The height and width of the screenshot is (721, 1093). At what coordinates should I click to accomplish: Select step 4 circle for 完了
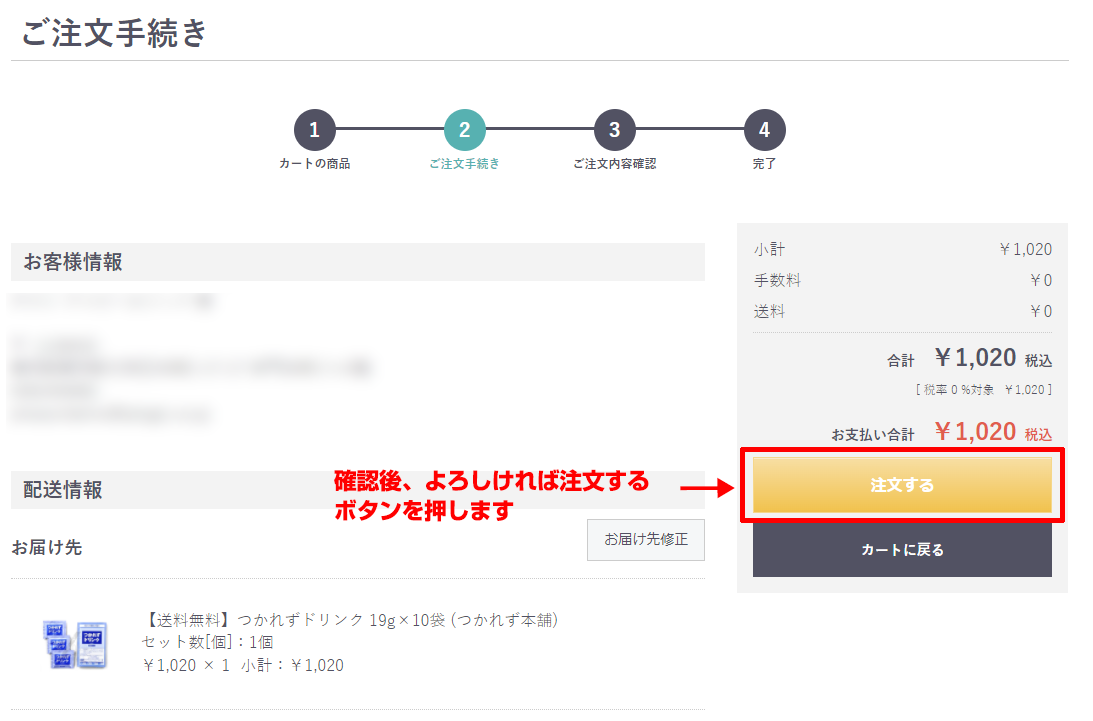coord(765,130)
